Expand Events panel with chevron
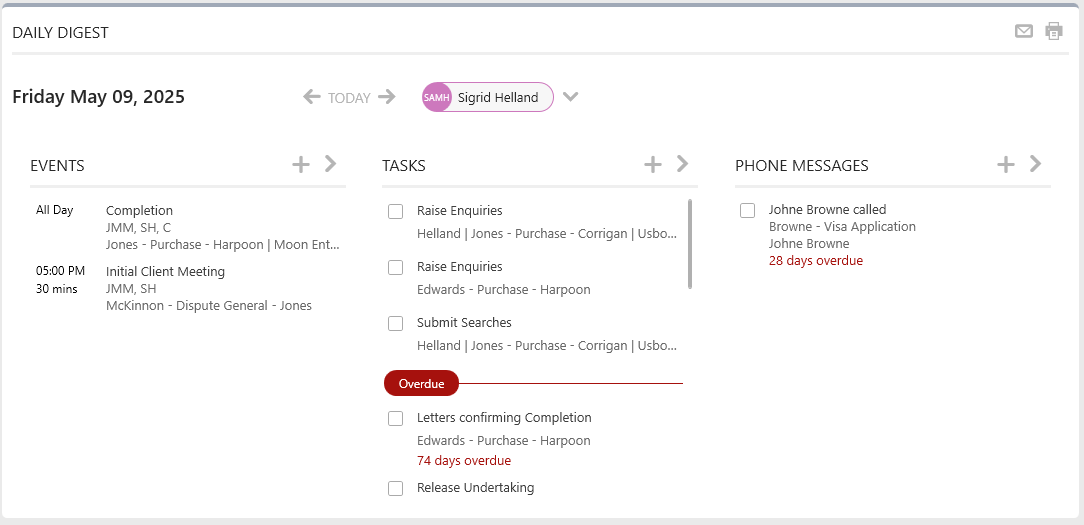1084x525 pixels. click(331, 164)
